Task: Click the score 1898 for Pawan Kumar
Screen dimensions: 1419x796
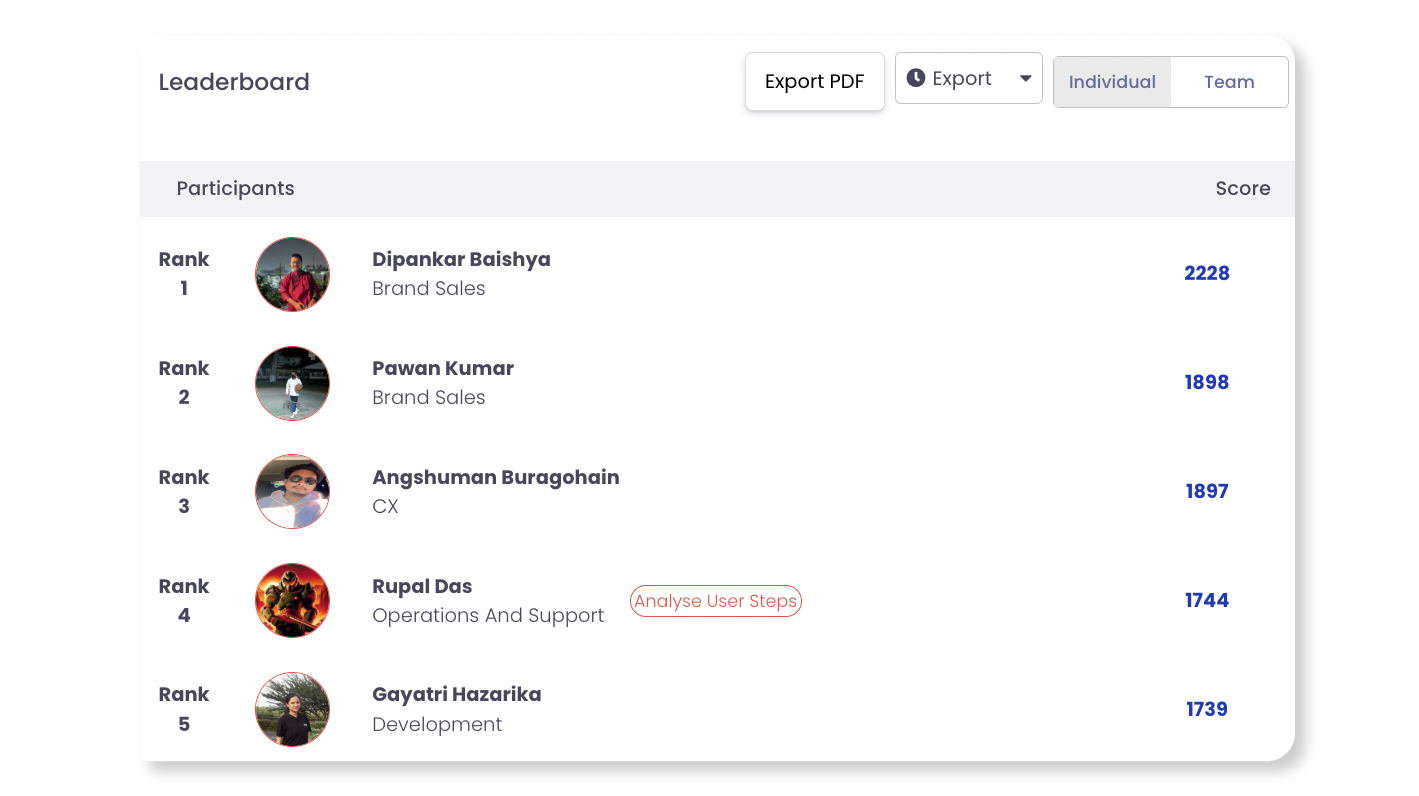Action: [x=1207, y=382]
